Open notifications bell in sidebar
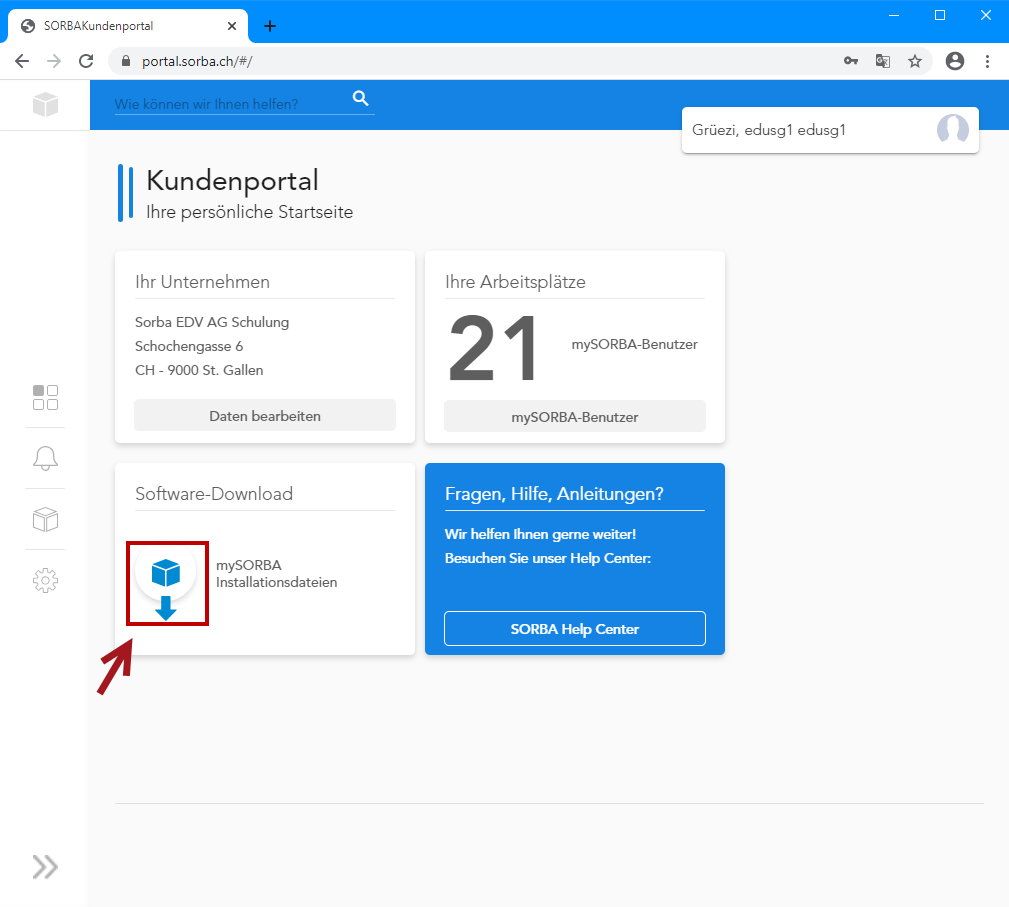The height and width of the screenshot is (907, 1009). point(45,458)
